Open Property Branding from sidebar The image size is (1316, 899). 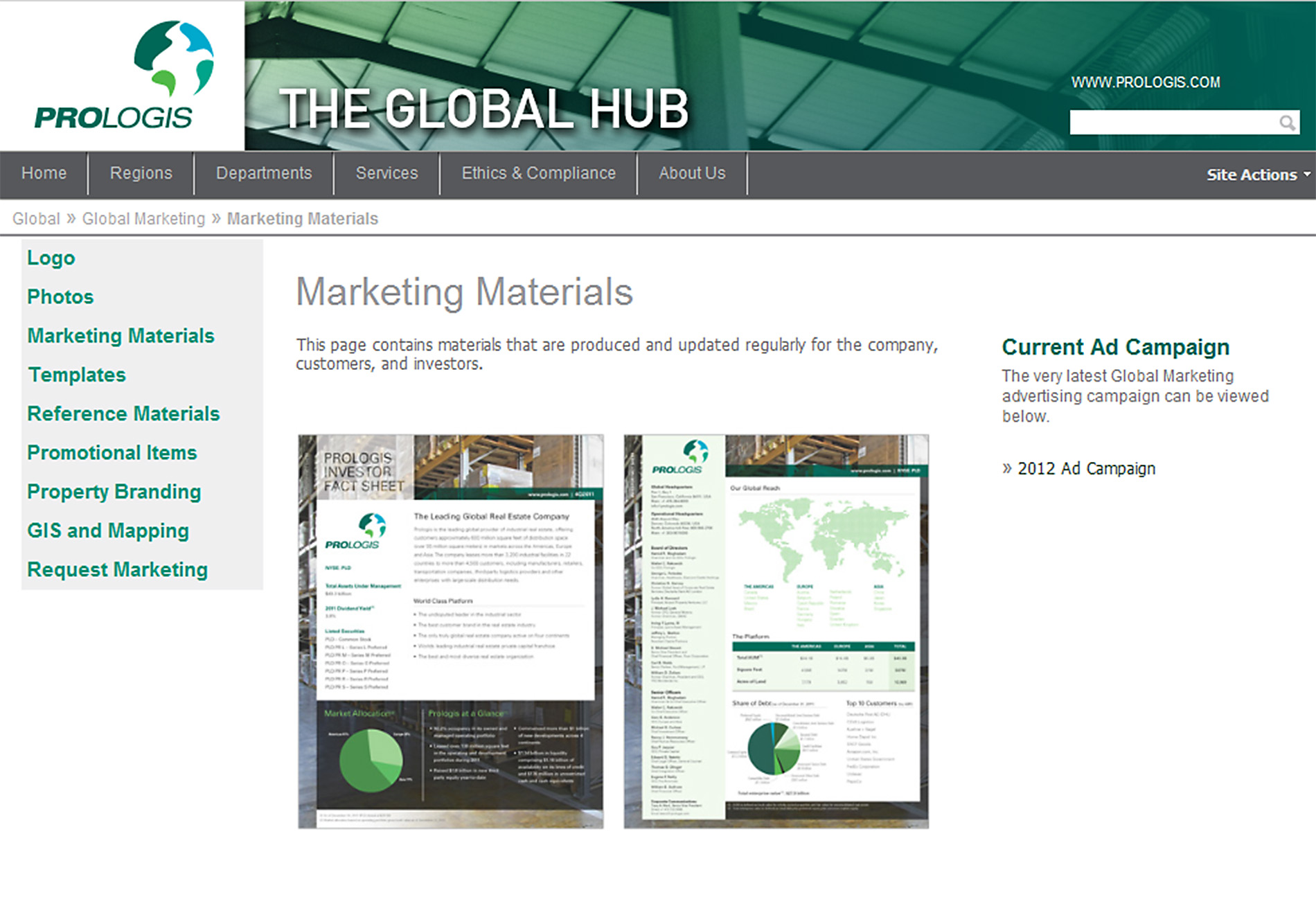point(114,492)
